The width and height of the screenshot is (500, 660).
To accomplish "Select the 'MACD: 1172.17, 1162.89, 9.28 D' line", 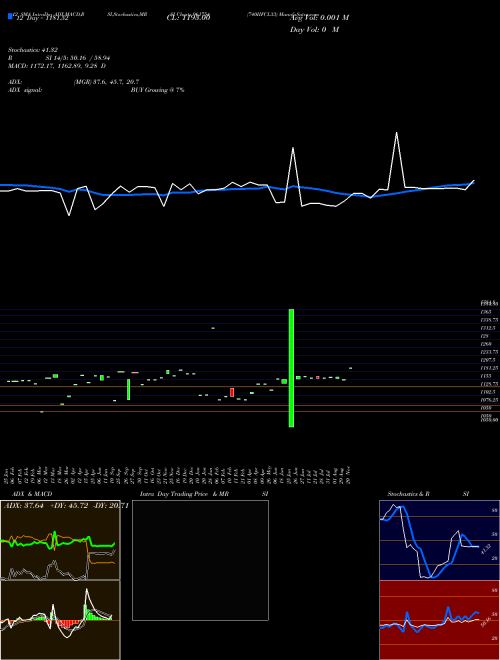I will point(57,66).
